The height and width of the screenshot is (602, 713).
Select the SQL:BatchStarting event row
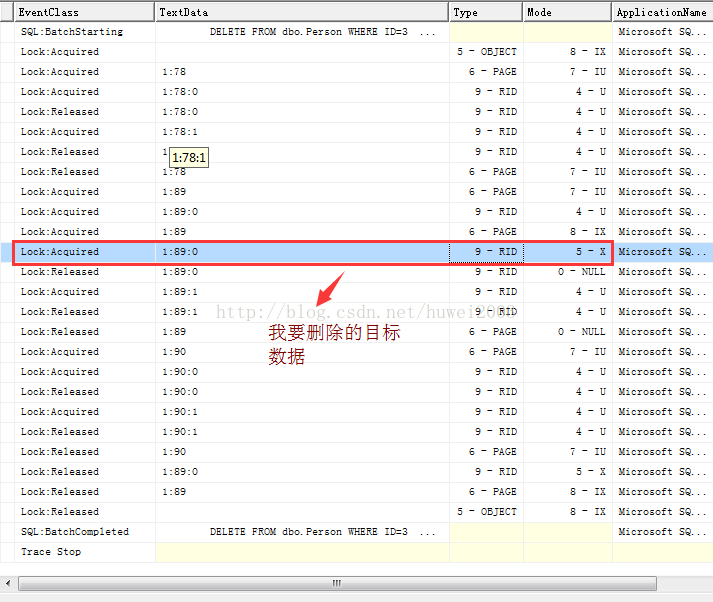(356, 32)
